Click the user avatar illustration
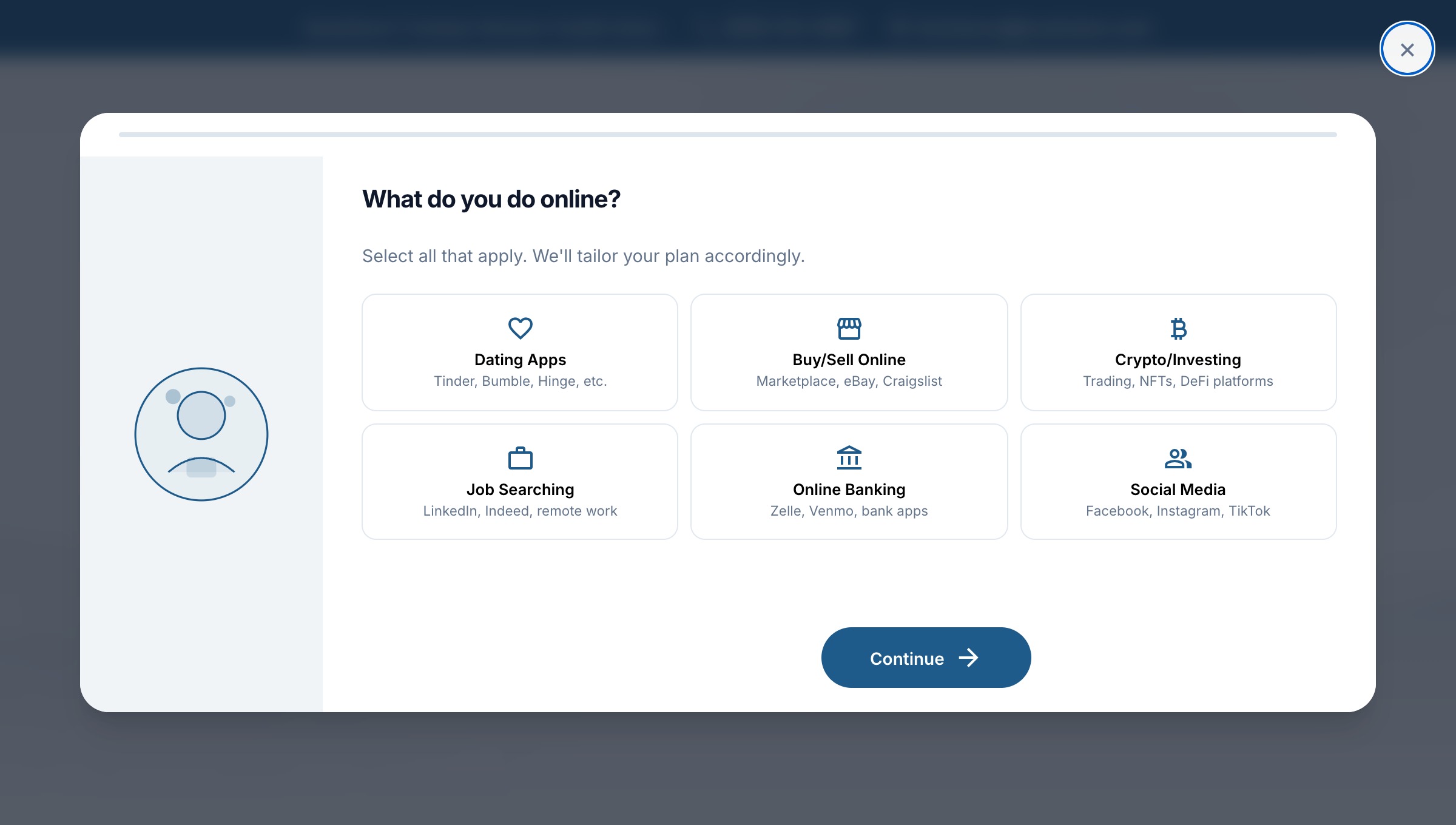Image resolution: width=1456 pixels, height=825 pixels. tap(201, 434)
